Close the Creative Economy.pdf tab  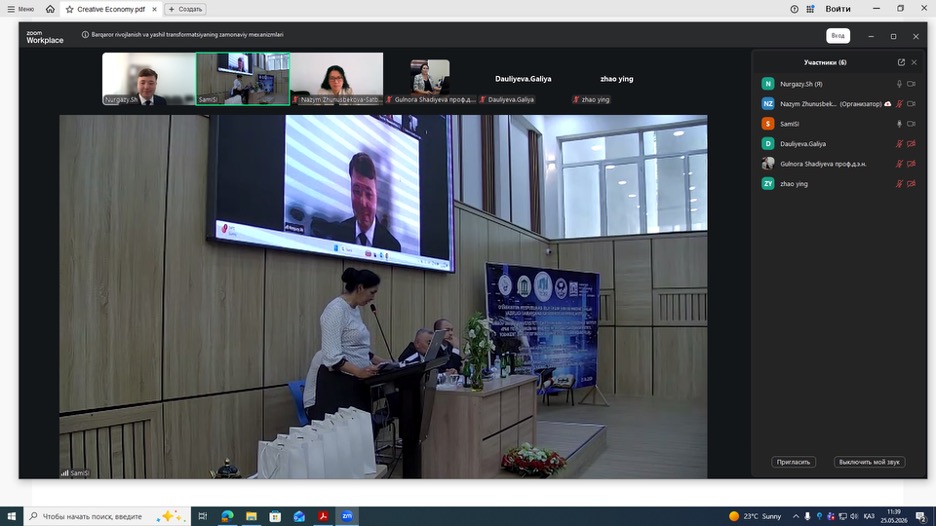[154, 9]
